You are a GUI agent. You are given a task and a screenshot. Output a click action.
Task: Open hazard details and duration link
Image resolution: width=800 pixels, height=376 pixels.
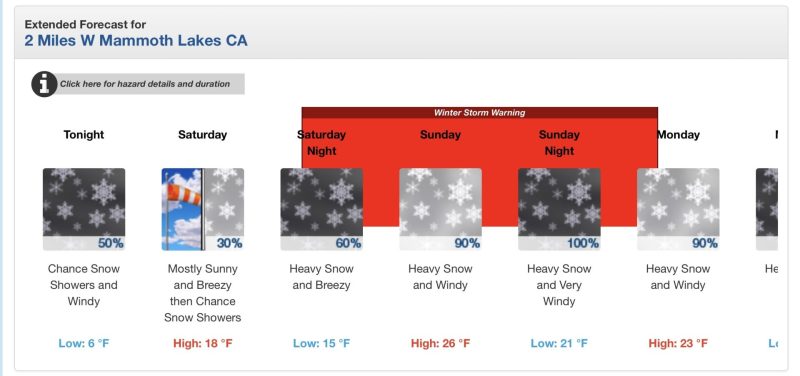point(145,84)
